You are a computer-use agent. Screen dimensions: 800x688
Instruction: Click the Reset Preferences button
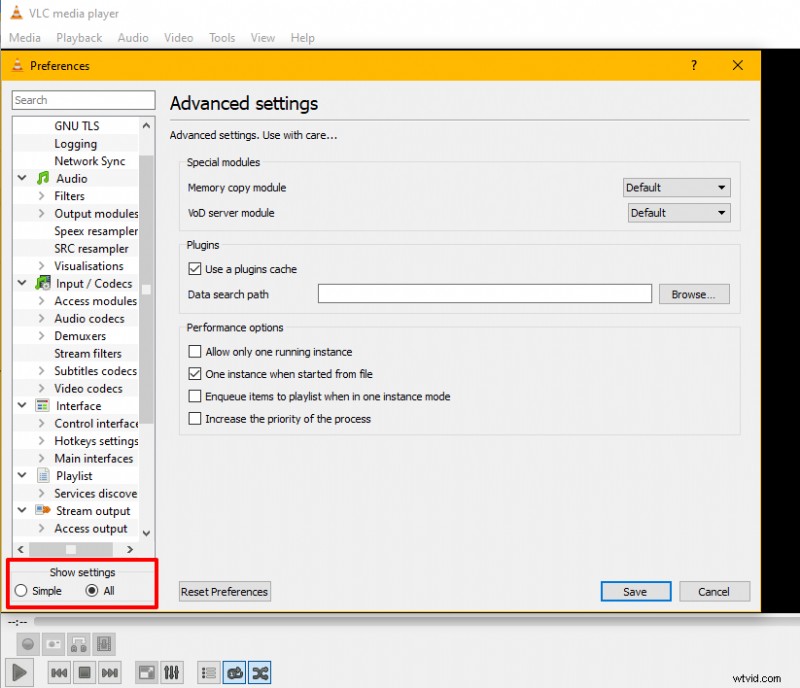(224, 591)
